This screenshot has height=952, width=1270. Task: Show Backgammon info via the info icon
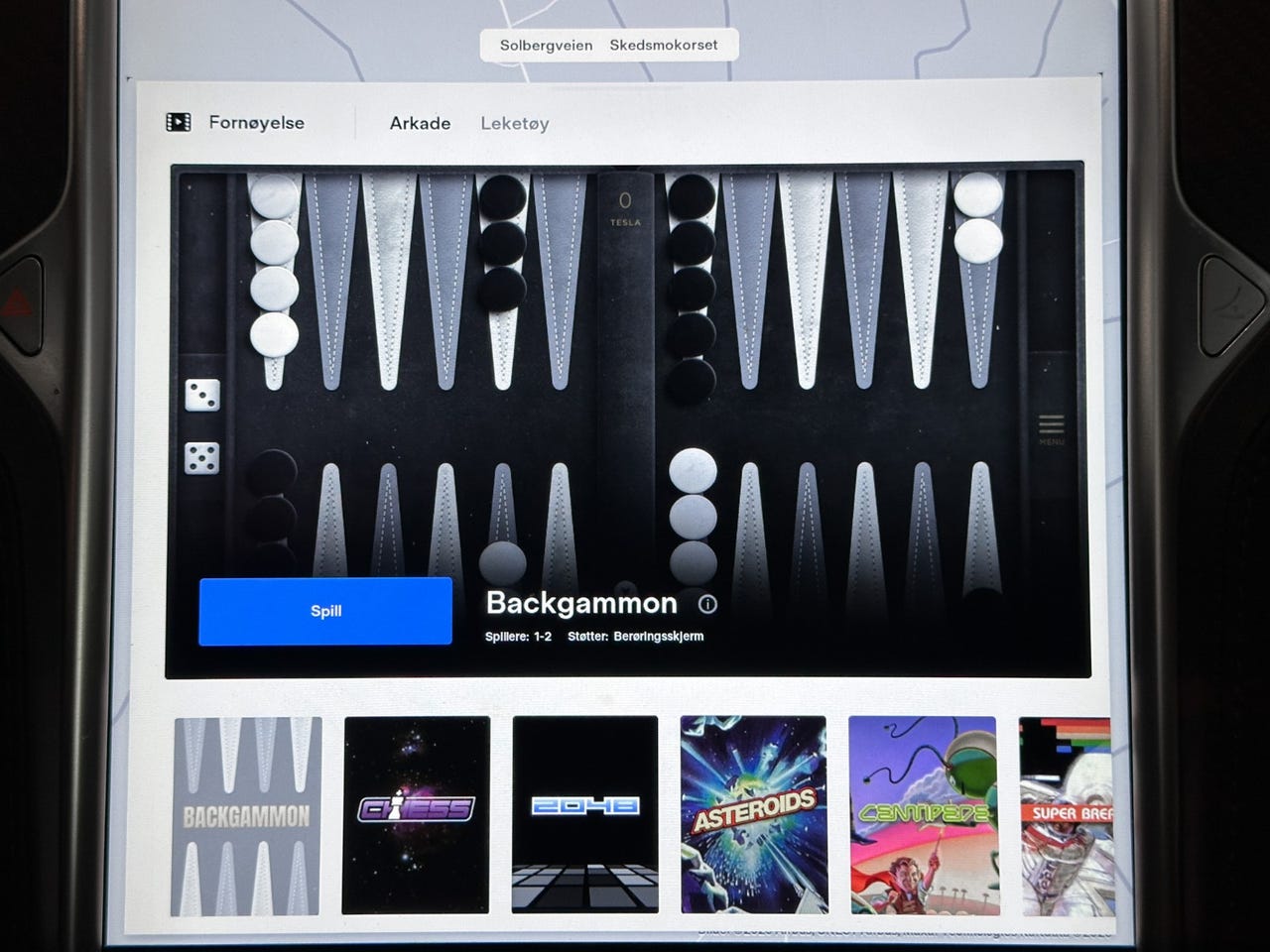point(707,604)
